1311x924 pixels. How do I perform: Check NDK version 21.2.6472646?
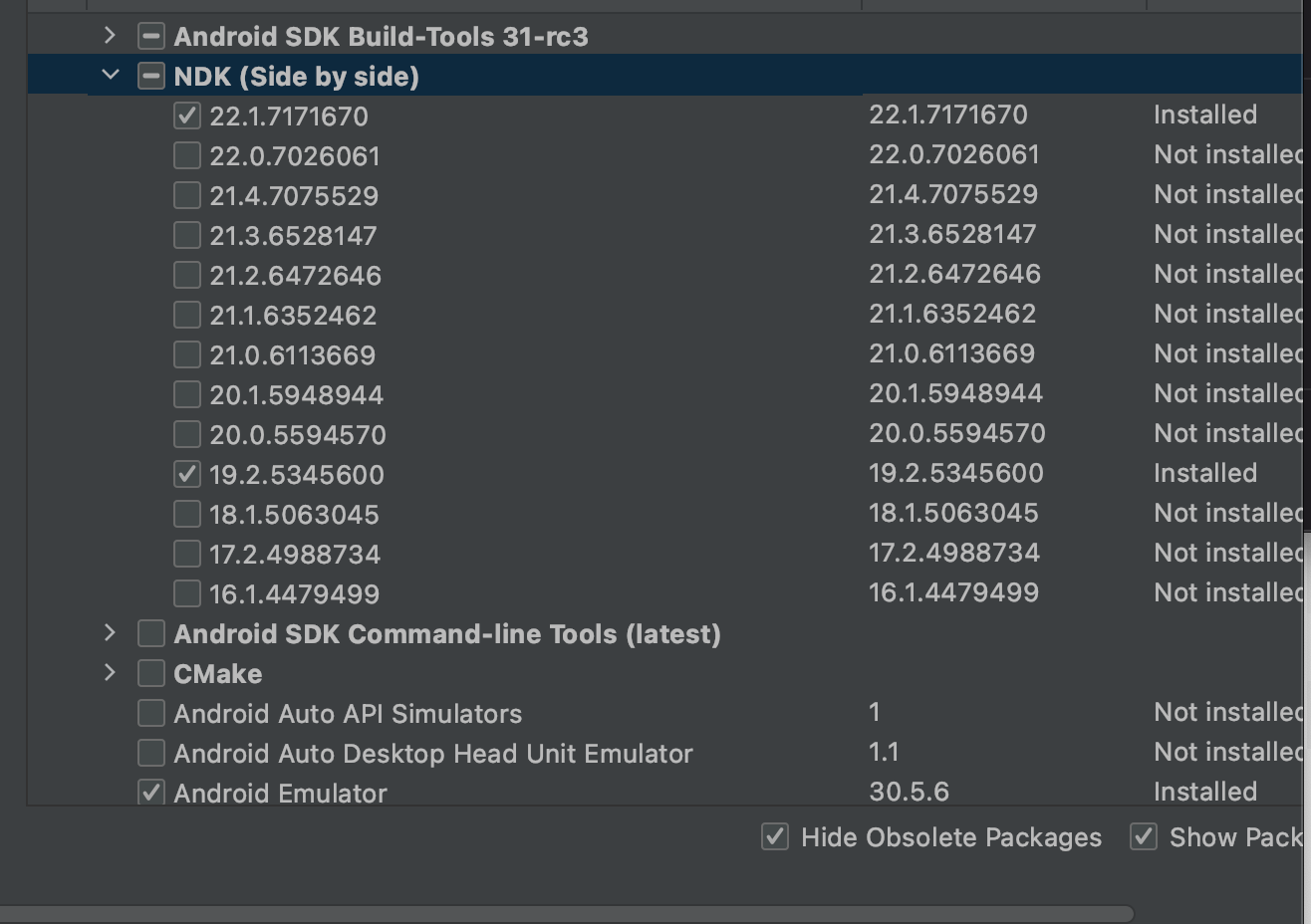tap(187, 276)
